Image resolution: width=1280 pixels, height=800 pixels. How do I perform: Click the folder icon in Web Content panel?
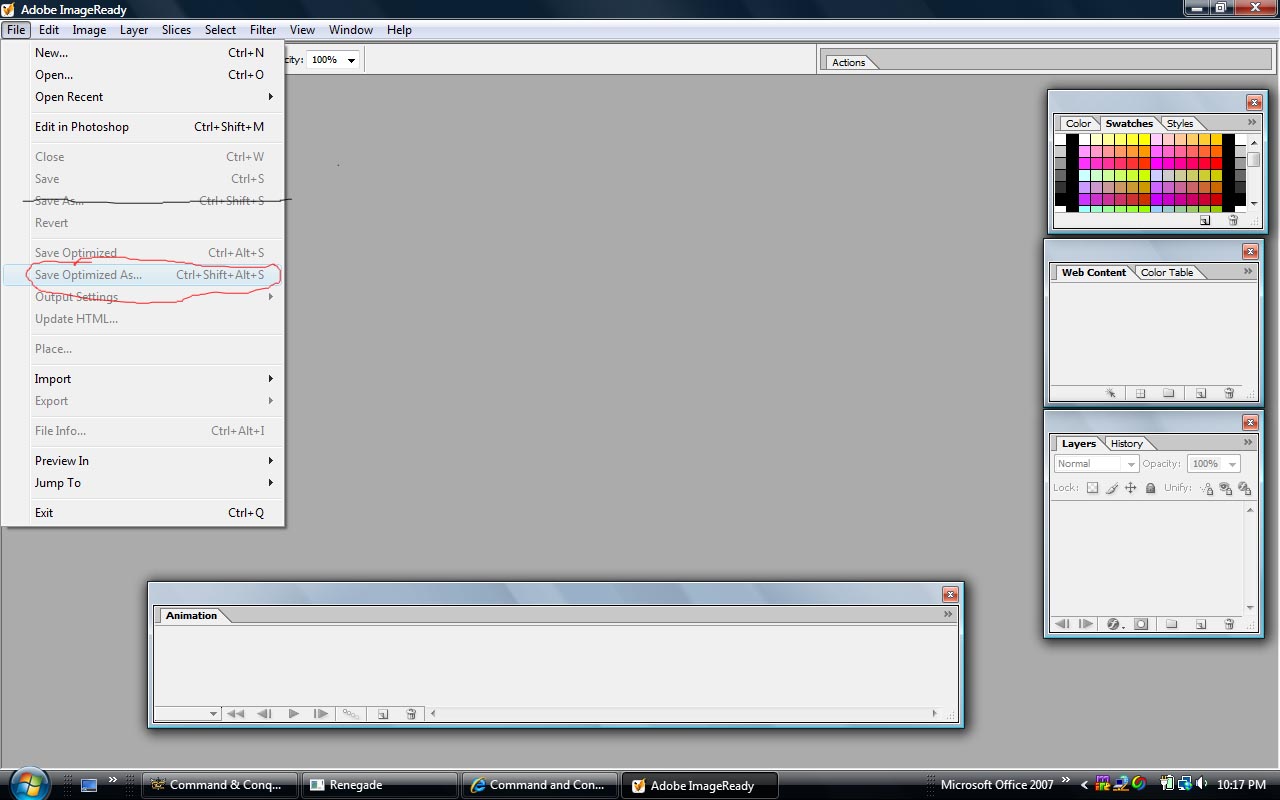tap(1168, 393)
